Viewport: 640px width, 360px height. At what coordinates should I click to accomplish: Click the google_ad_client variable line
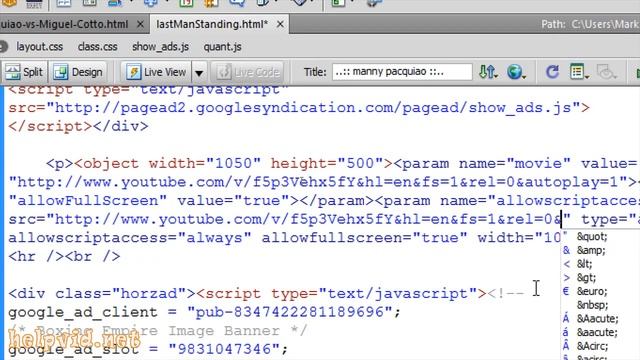click(204, 312)
